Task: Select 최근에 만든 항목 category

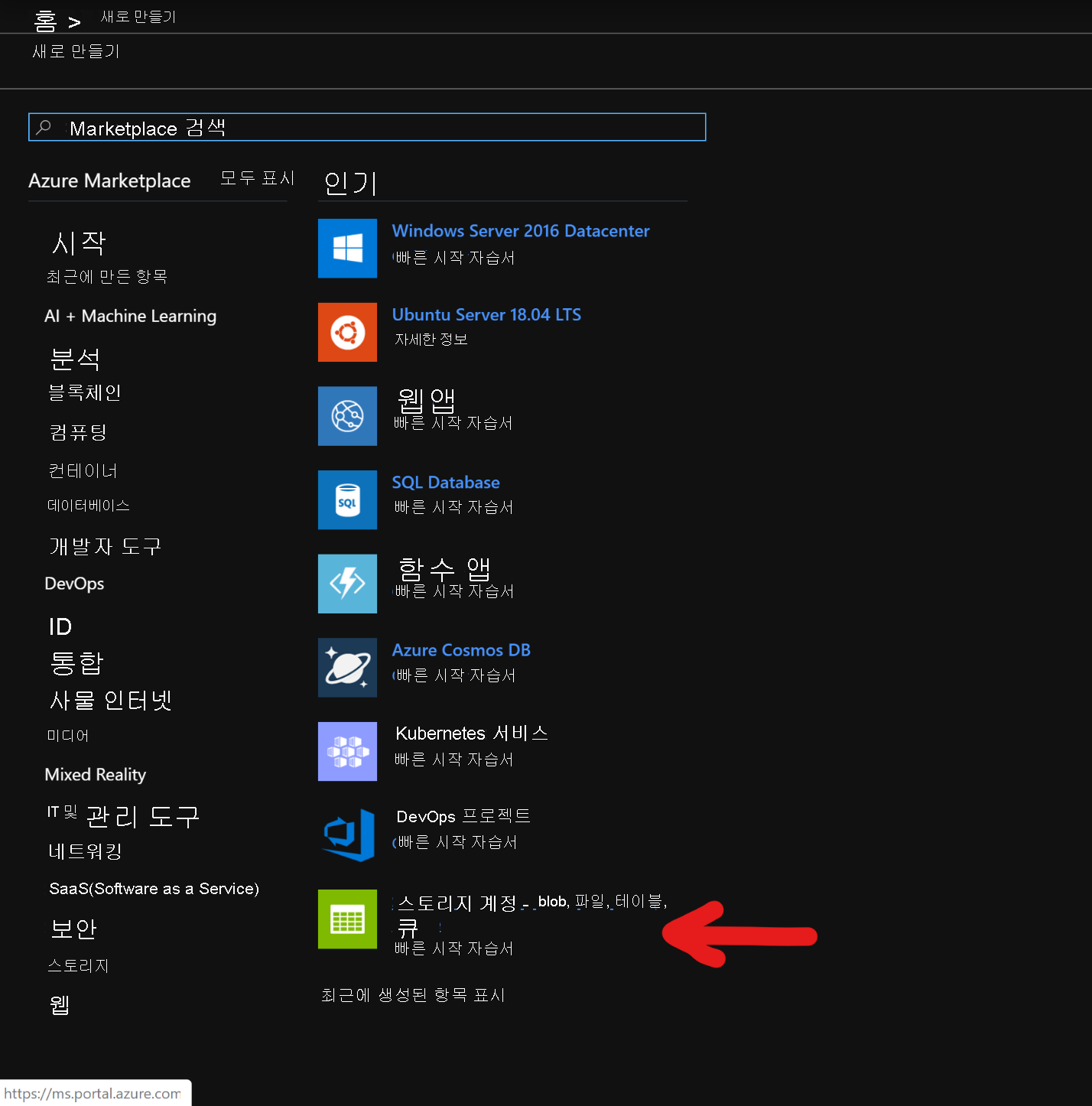Action: click(107, 277)
